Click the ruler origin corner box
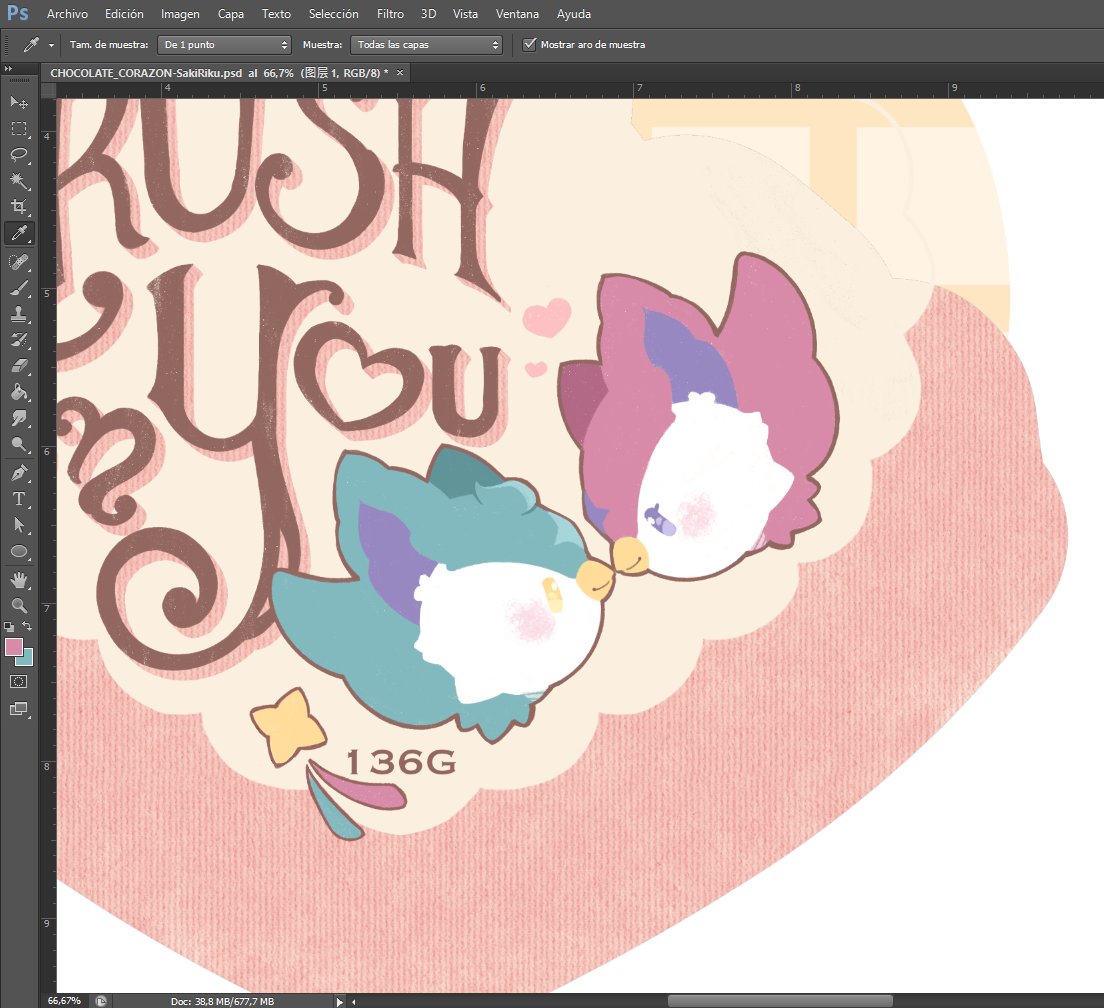The width and height of the screenshot is (1104, 1008). tap(49, 89)
